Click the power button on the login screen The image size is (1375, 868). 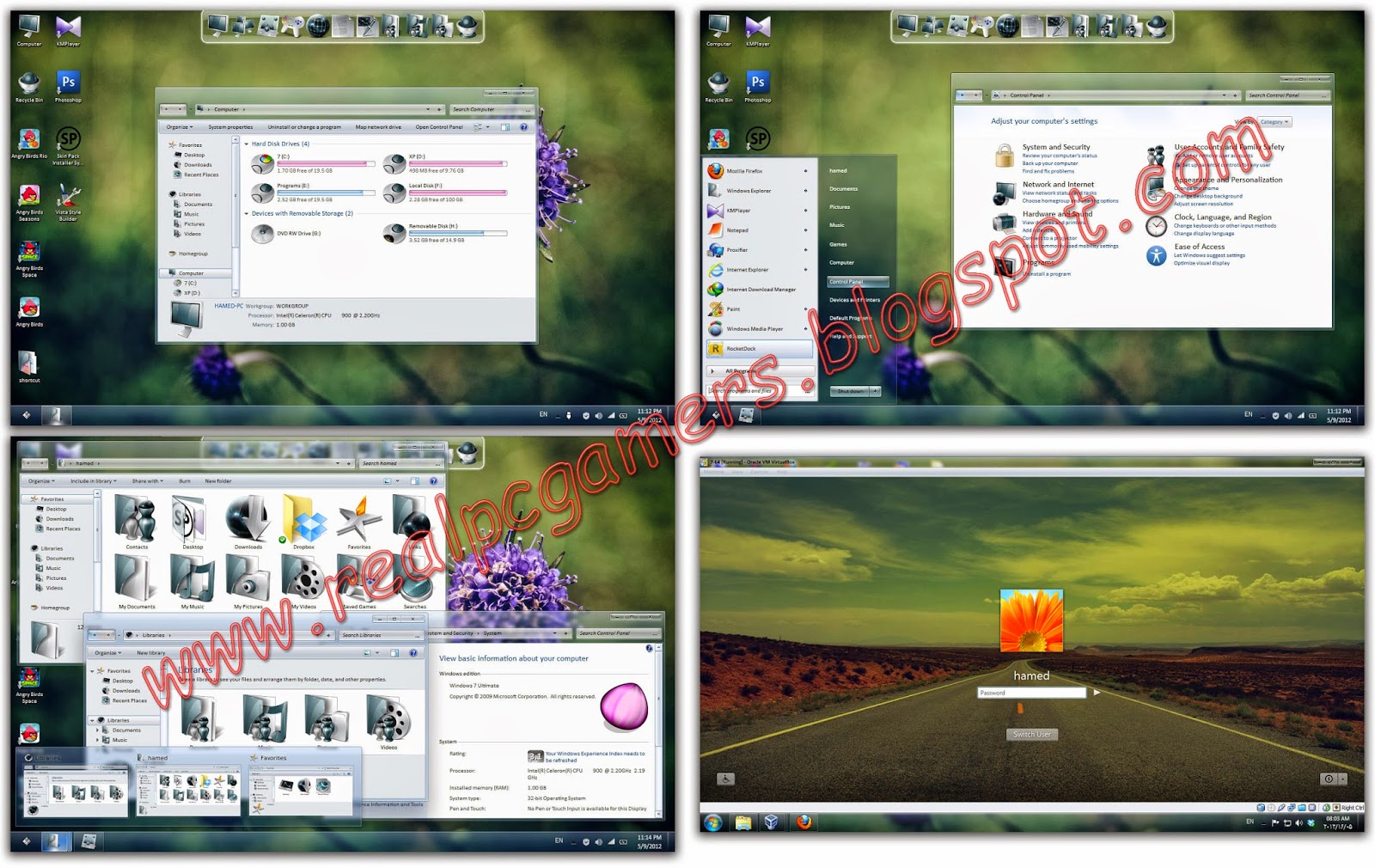[1329, 779]
